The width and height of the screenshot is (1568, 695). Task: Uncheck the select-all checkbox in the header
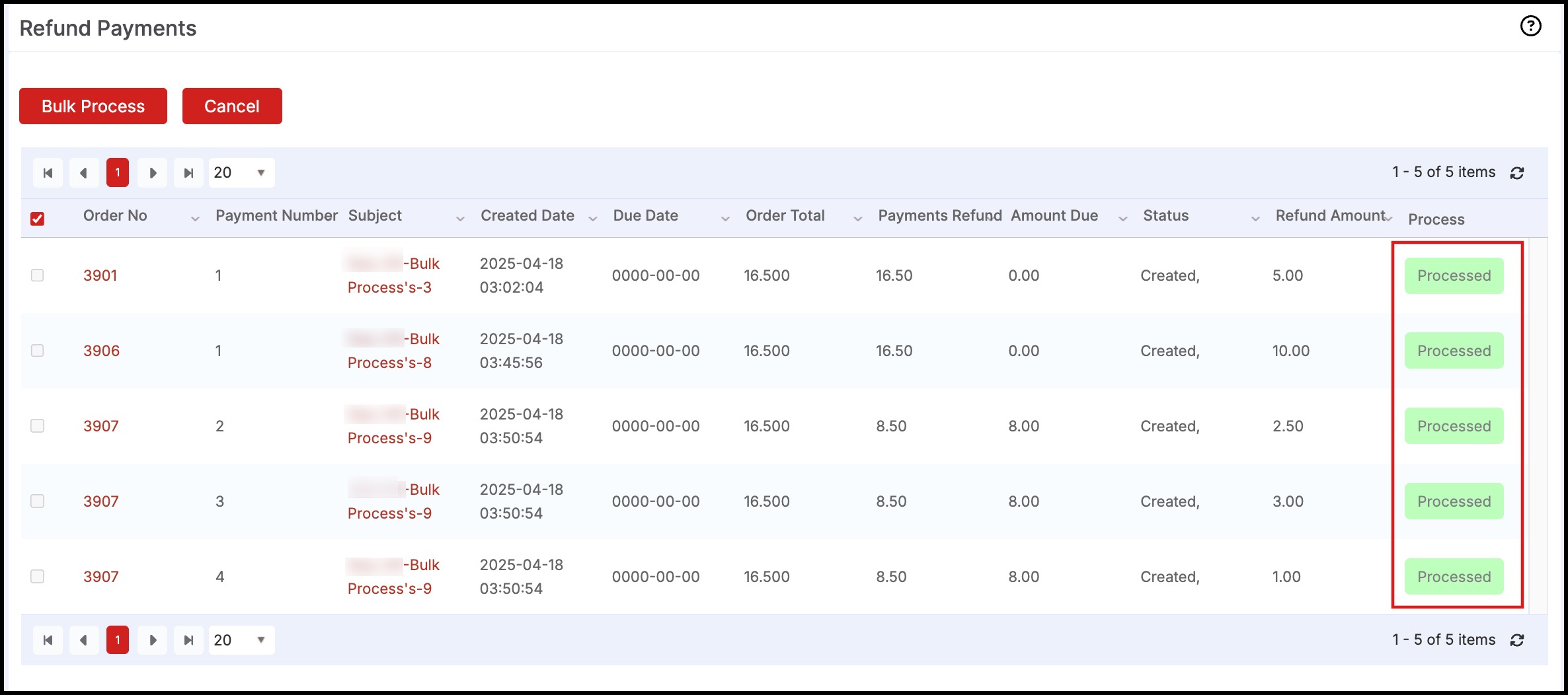pyautogui.click(x=38, y=219)
